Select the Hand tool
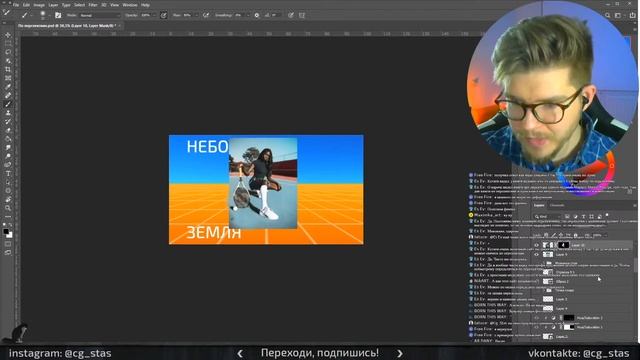This screenshot has width=640, height=360. point(8,200)
